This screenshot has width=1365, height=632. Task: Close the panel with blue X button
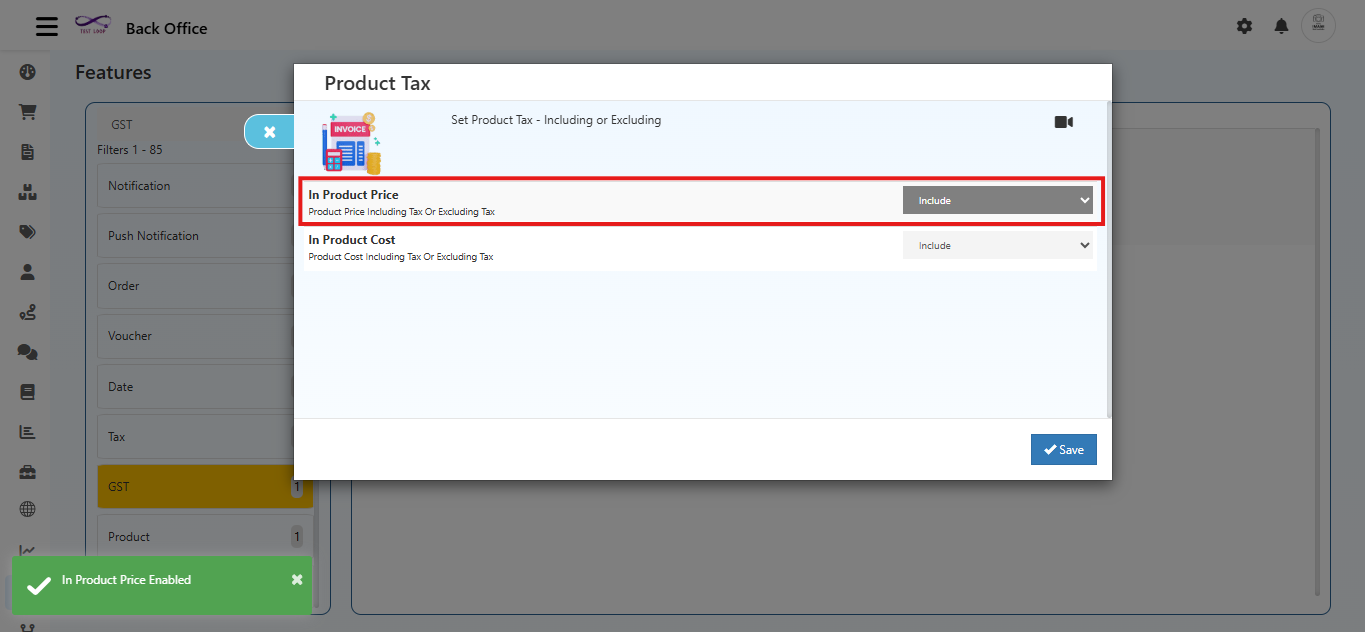269,132
